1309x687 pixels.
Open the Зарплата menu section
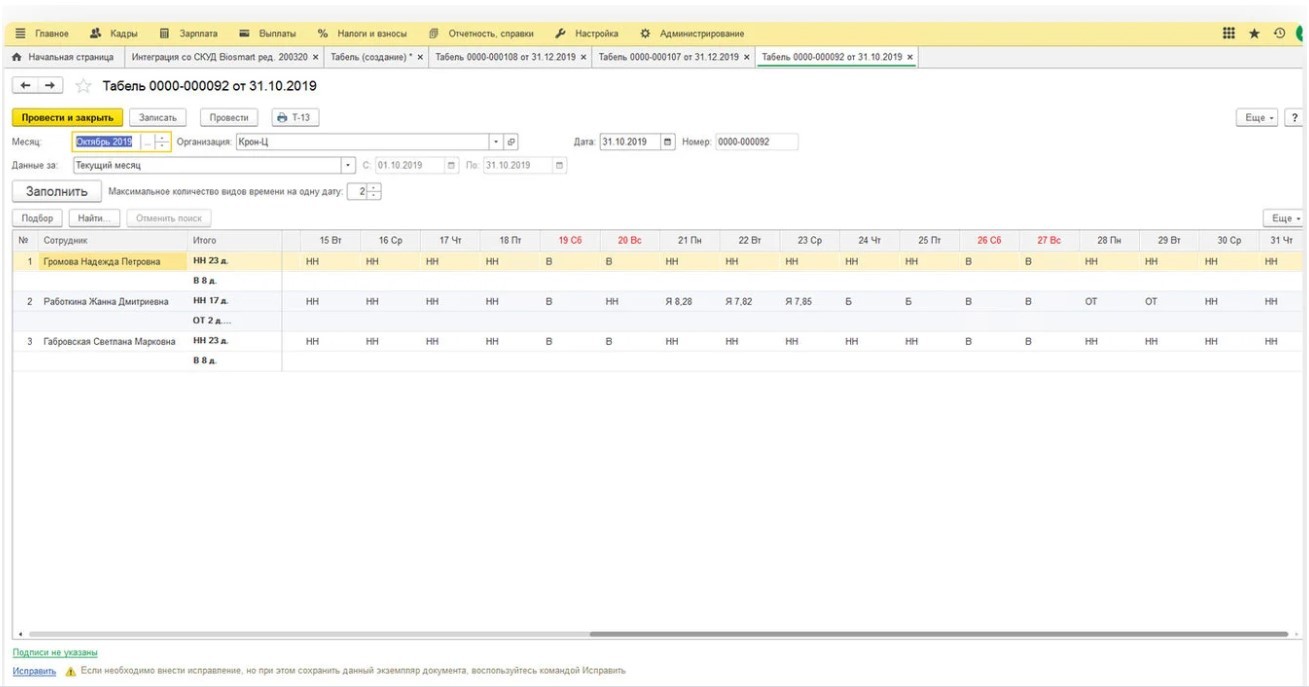point(188,33)
